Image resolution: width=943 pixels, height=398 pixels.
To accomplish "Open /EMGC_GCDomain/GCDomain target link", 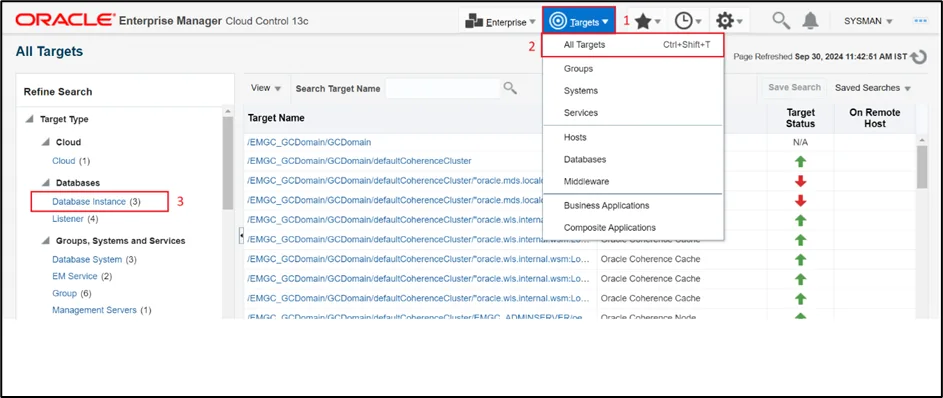I will click(309, 142).
